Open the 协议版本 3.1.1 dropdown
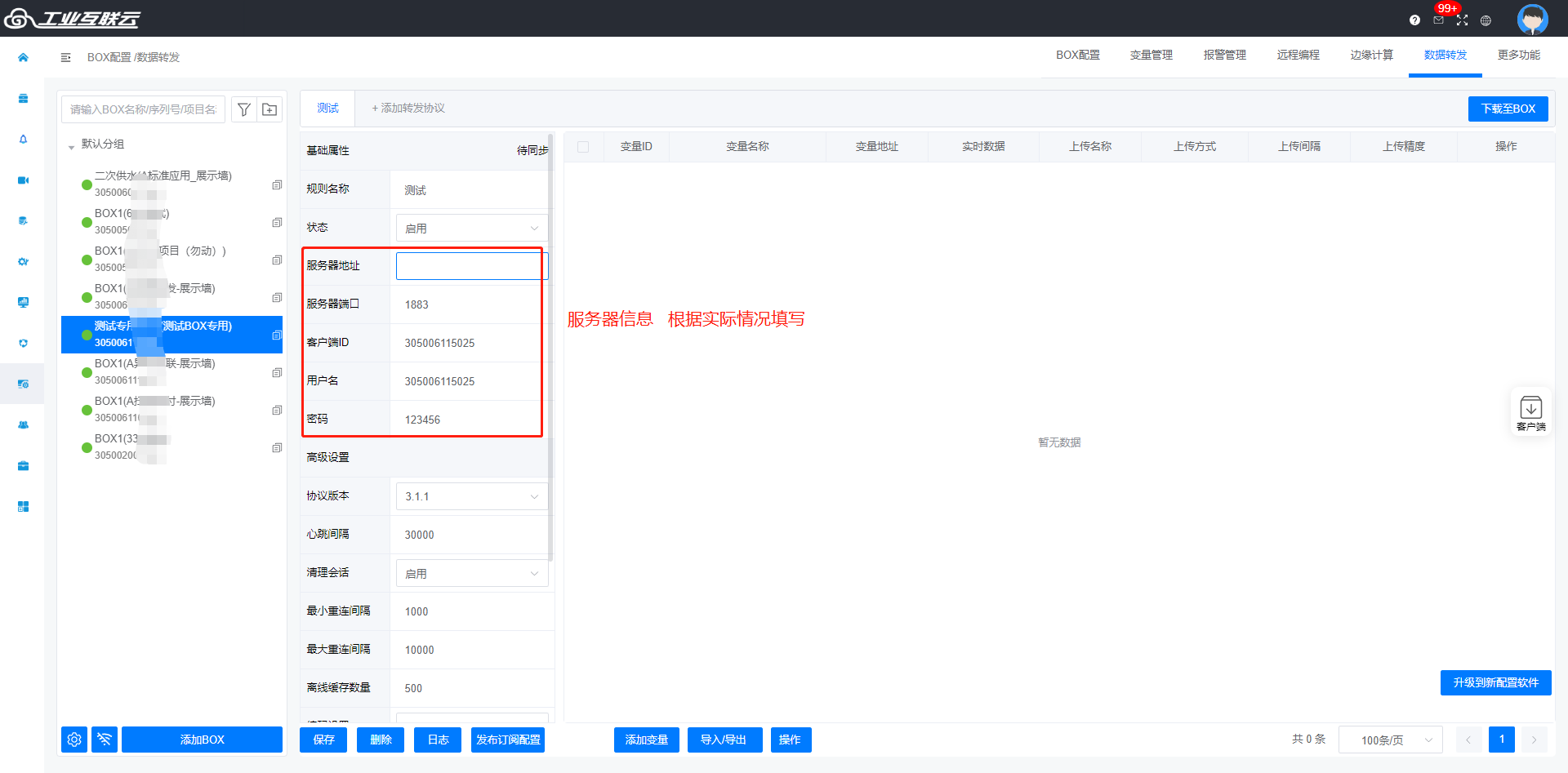Screen dimensions: 1568x773 [x=471, y=496]
